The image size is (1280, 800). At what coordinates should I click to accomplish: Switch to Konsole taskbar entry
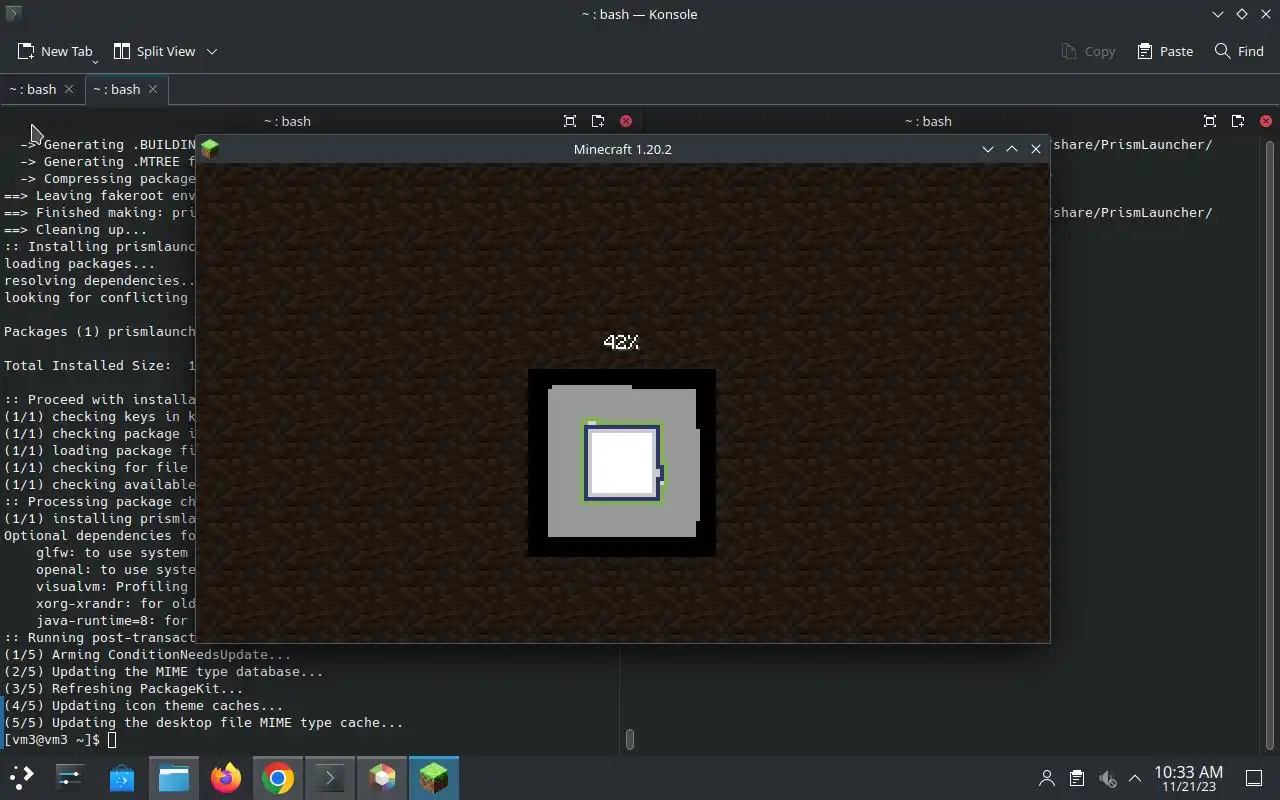click(330, 778)
